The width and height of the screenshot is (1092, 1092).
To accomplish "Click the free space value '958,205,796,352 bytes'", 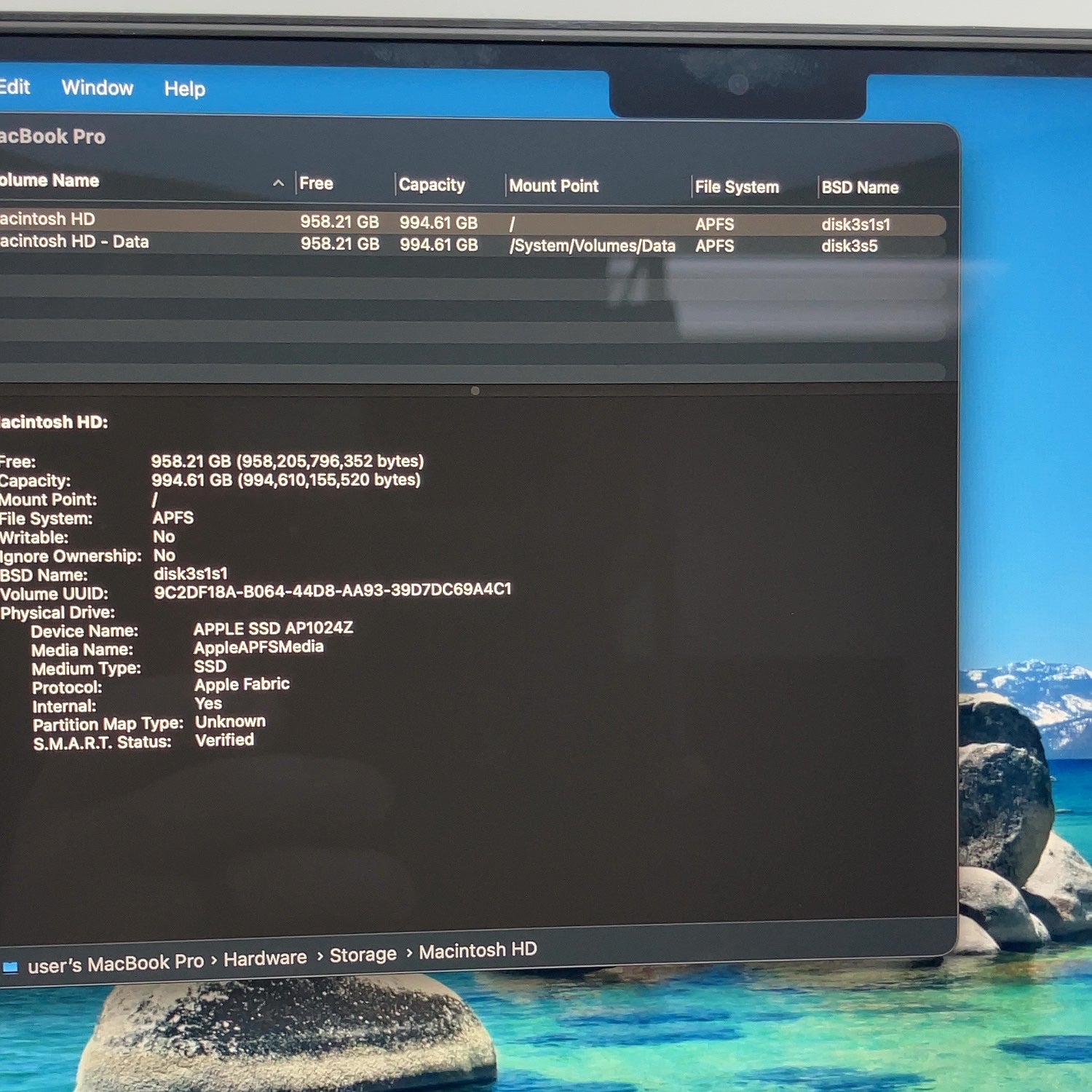I will 331,462.
